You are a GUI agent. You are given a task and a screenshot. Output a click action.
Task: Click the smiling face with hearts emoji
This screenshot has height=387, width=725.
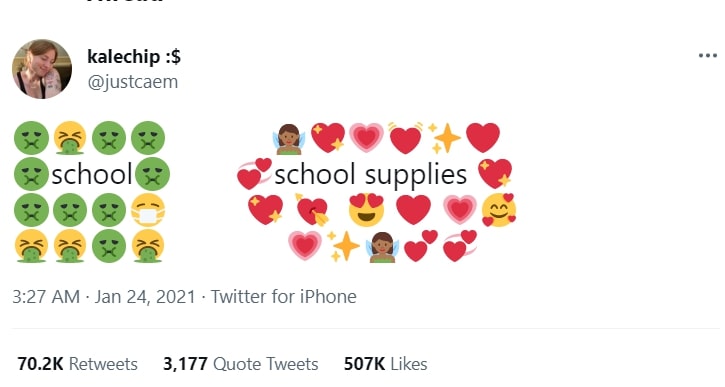coord(499,210)
